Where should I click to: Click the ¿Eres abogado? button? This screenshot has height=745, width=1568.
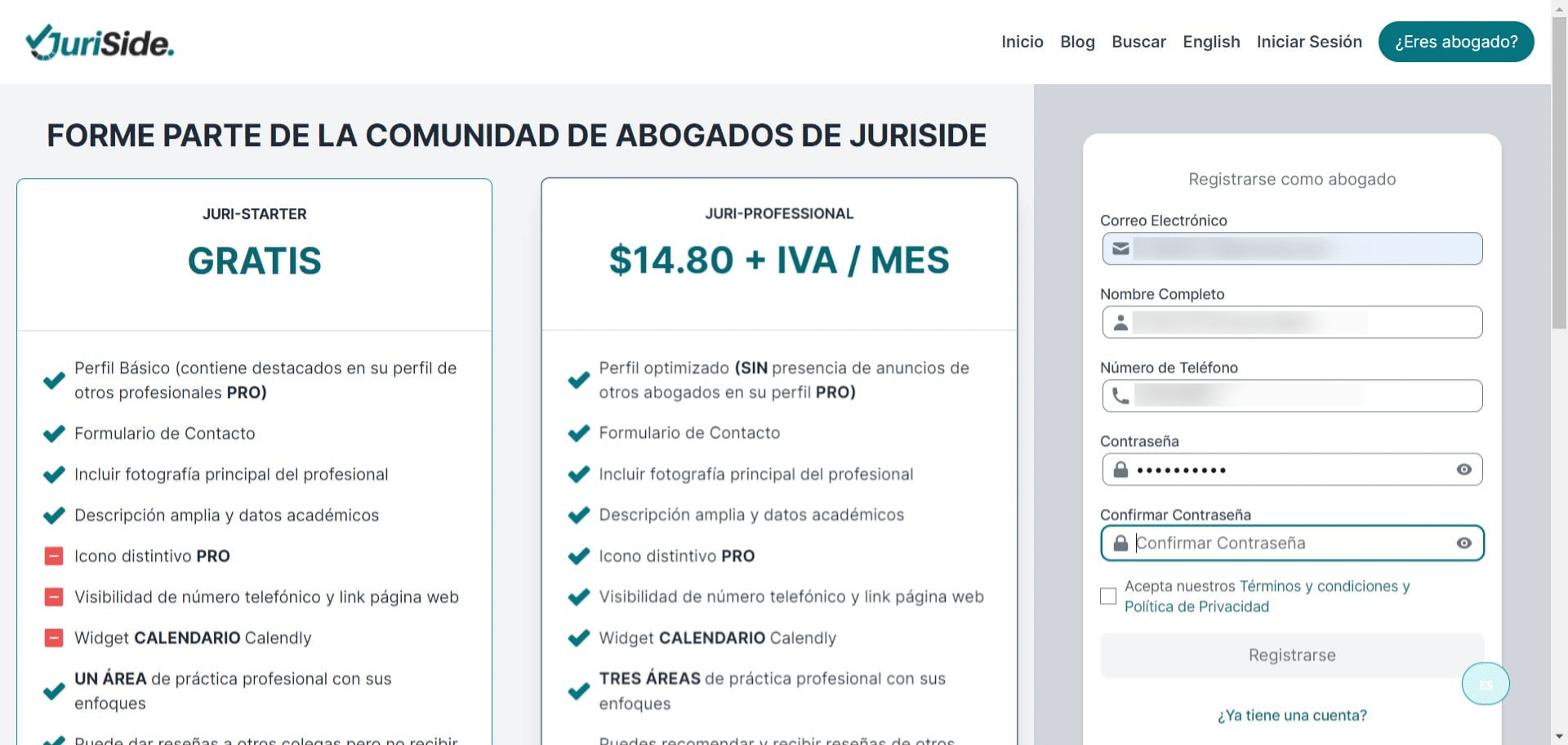pyautogui.click(x=1456, y=42)
